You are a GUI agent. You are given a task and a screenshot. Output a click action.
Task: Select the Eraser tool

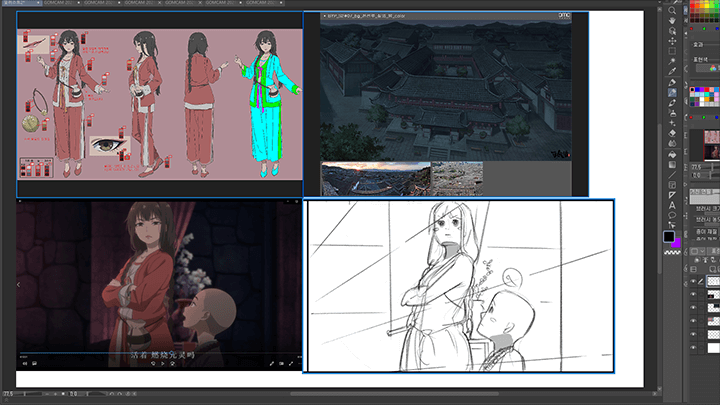[x=672, y=133]
